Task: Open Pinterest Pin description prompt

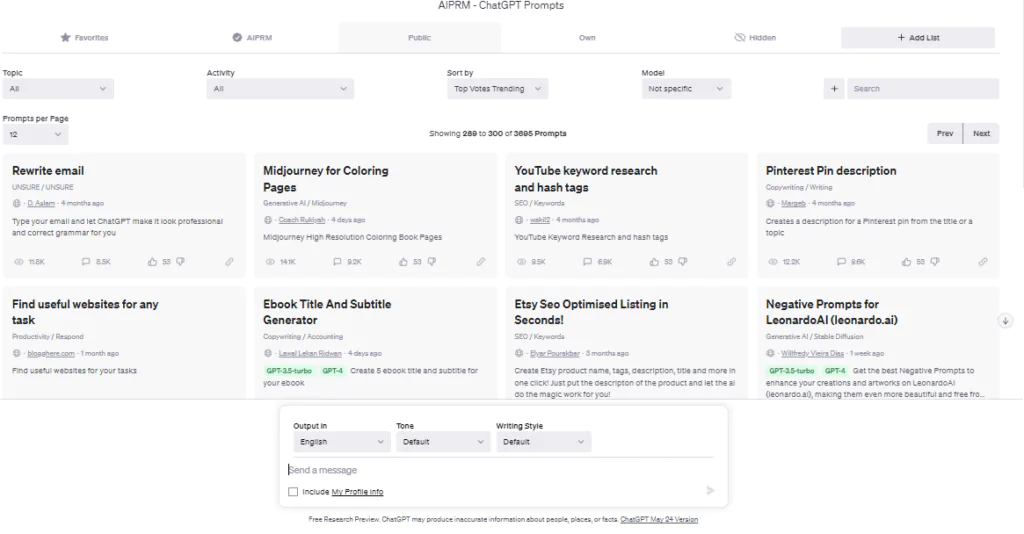Action: (x=831, y=171)
